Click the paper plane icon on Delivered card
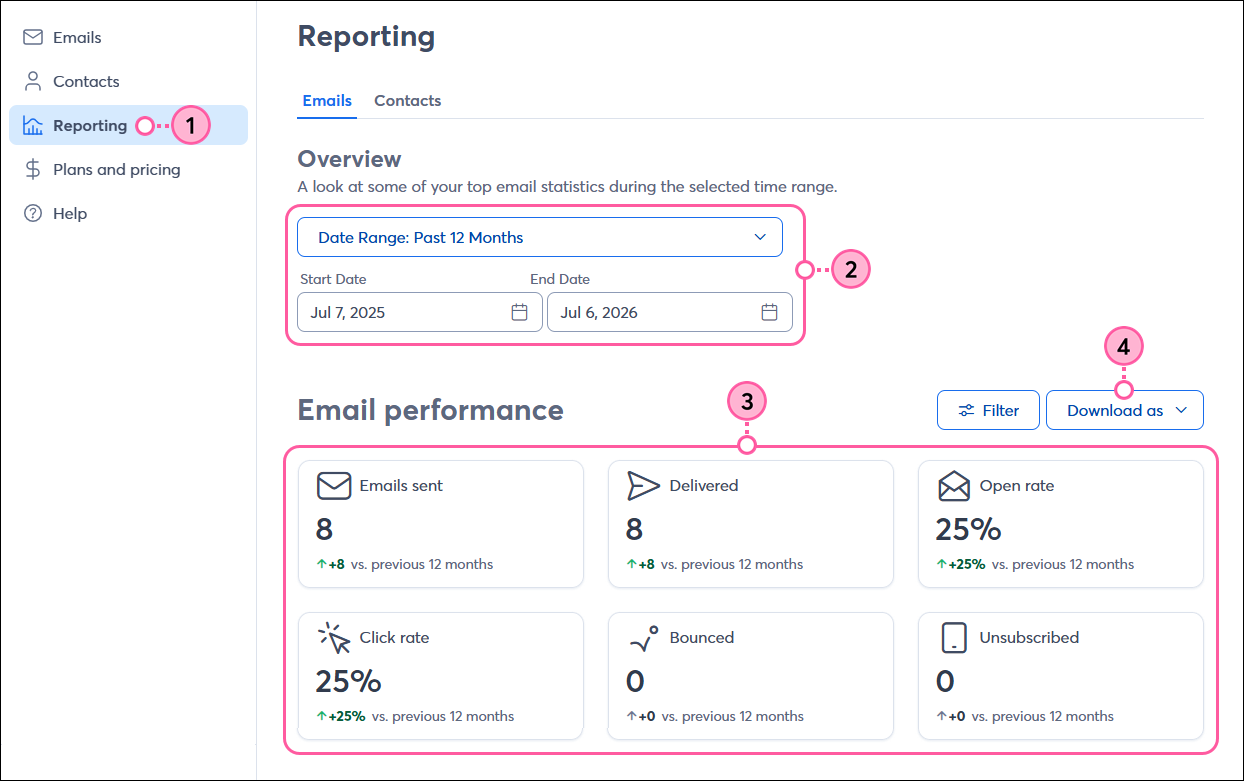The height and width of the screenshot is (781, 1244). (x=643, y=486)
